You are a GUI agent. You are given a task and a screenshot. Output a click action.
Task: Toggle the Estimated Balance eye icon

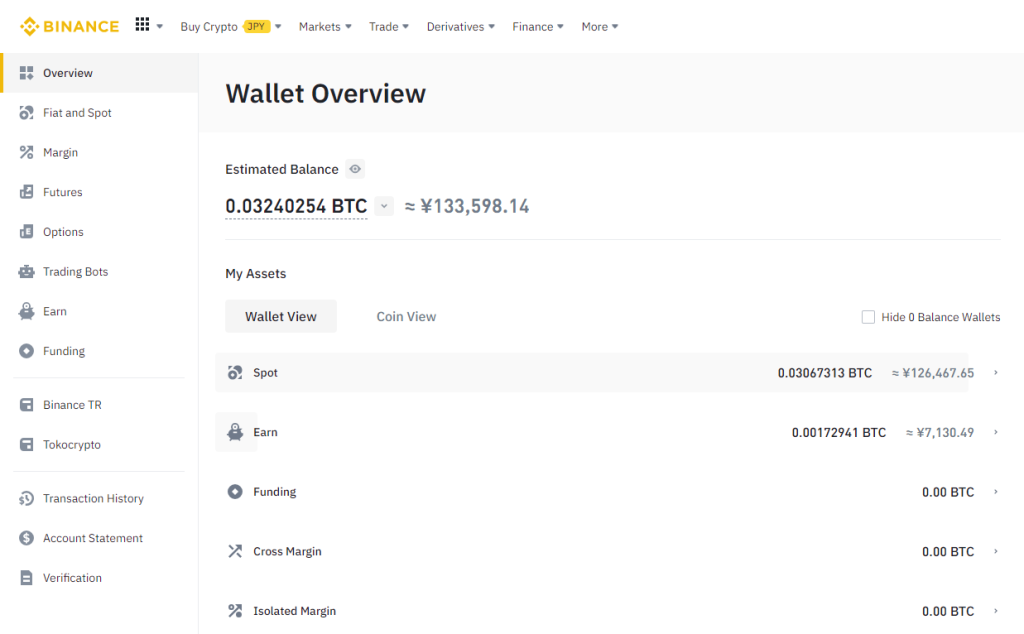[355, 169]
